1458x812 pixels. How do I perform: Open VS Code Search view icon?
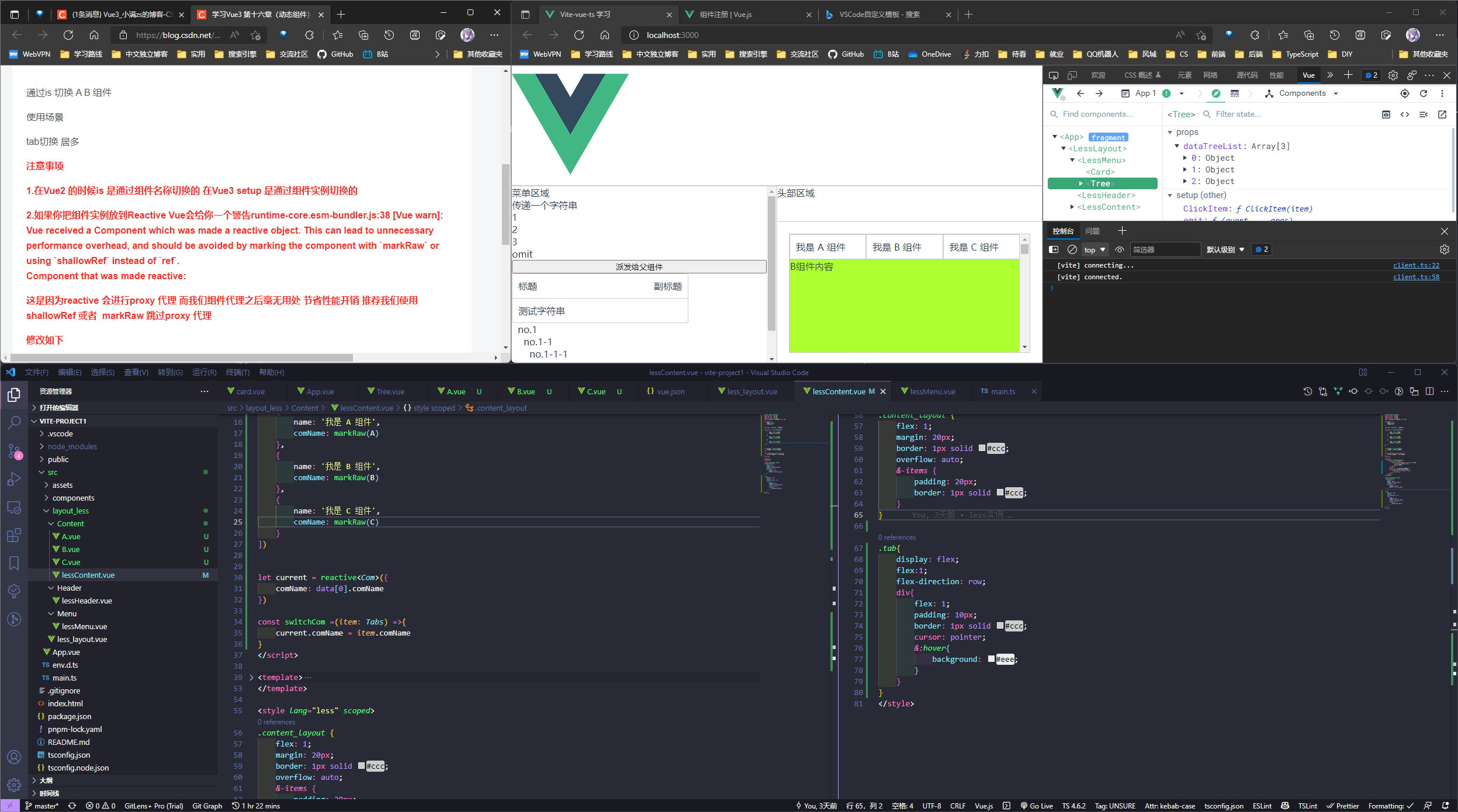tap(14, 422)
